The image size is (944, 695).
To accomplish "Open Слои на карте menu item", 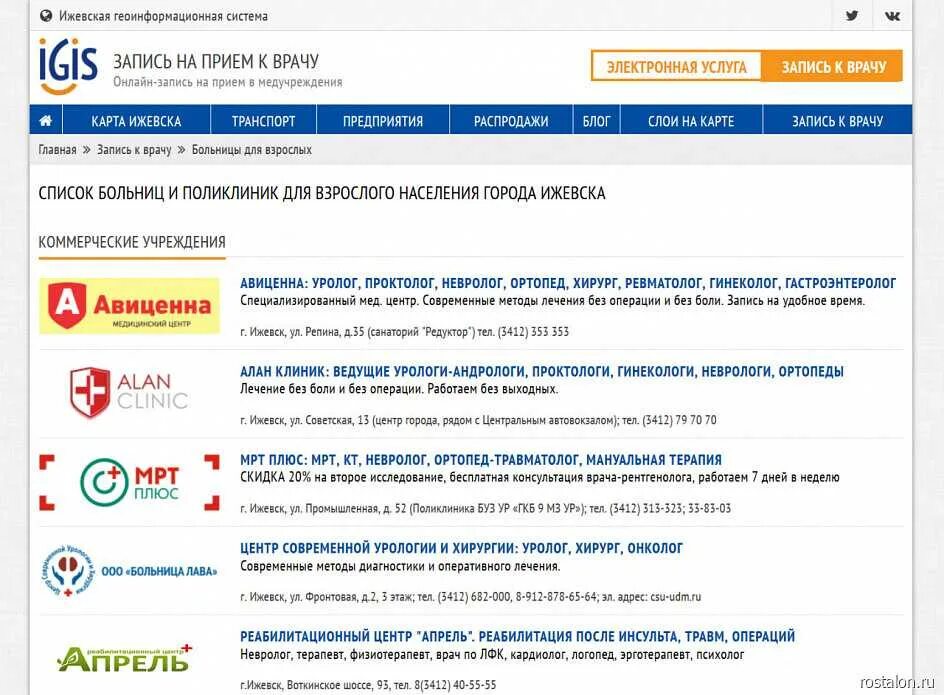I will pyautogui.click(x=691, y=120).
